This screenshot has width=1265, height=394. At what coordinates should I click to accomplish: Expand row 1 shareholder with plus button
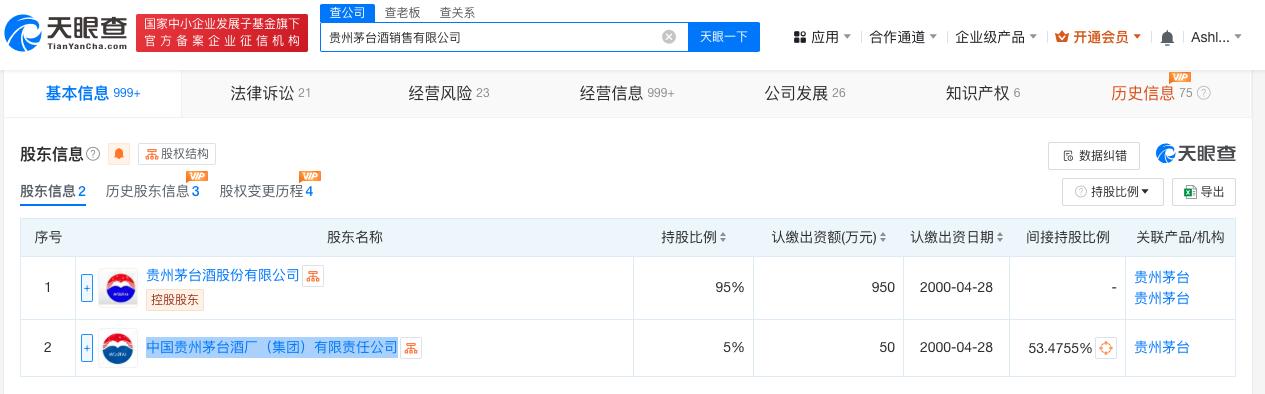point(87,288)
